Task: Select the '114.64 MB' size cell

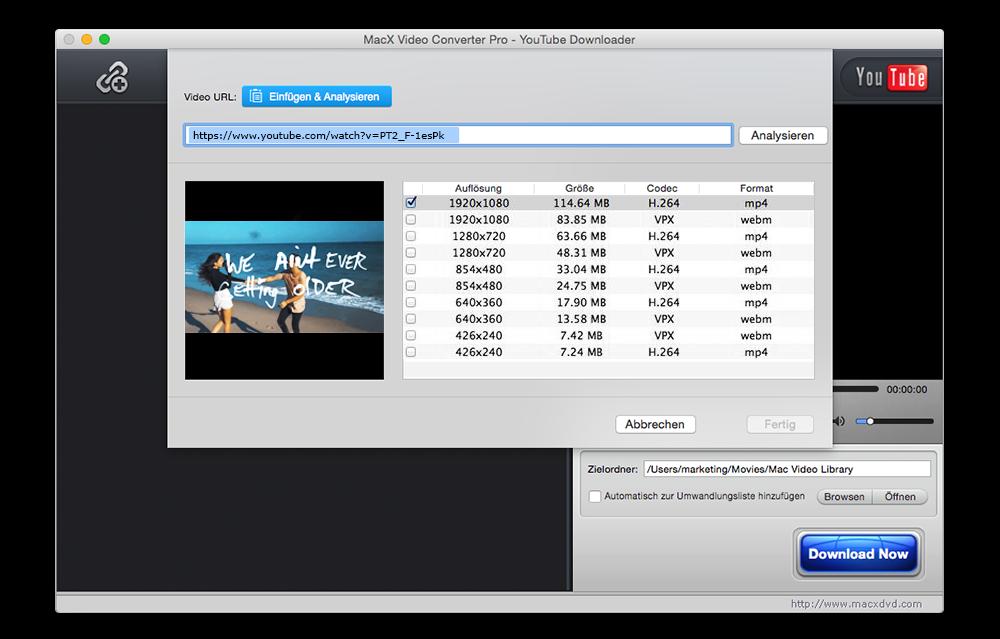Action: [581, 203]
